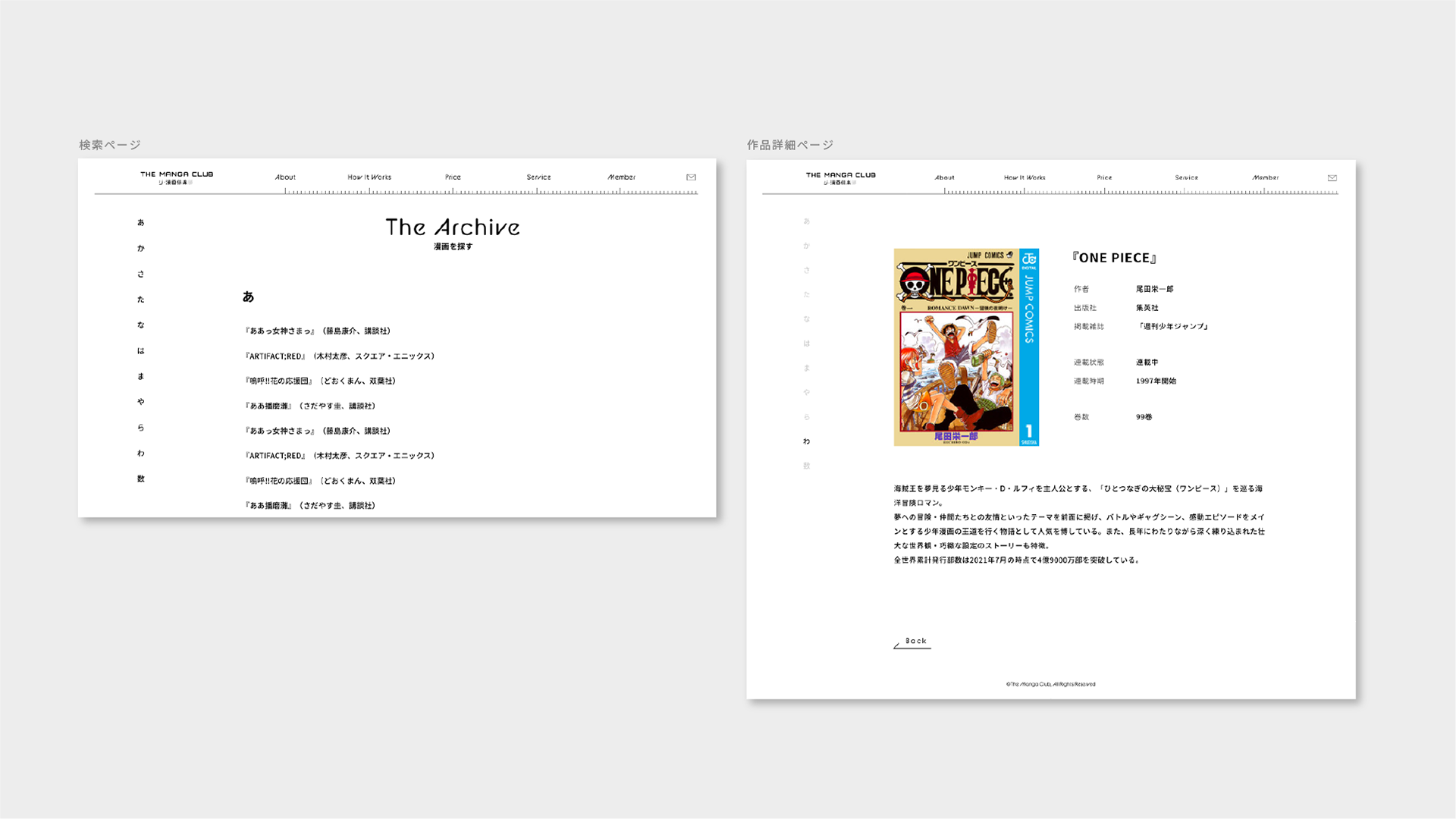Select な in search page kana index
The height and width of the screenshot is (819, 1456).
pos(141,325)
